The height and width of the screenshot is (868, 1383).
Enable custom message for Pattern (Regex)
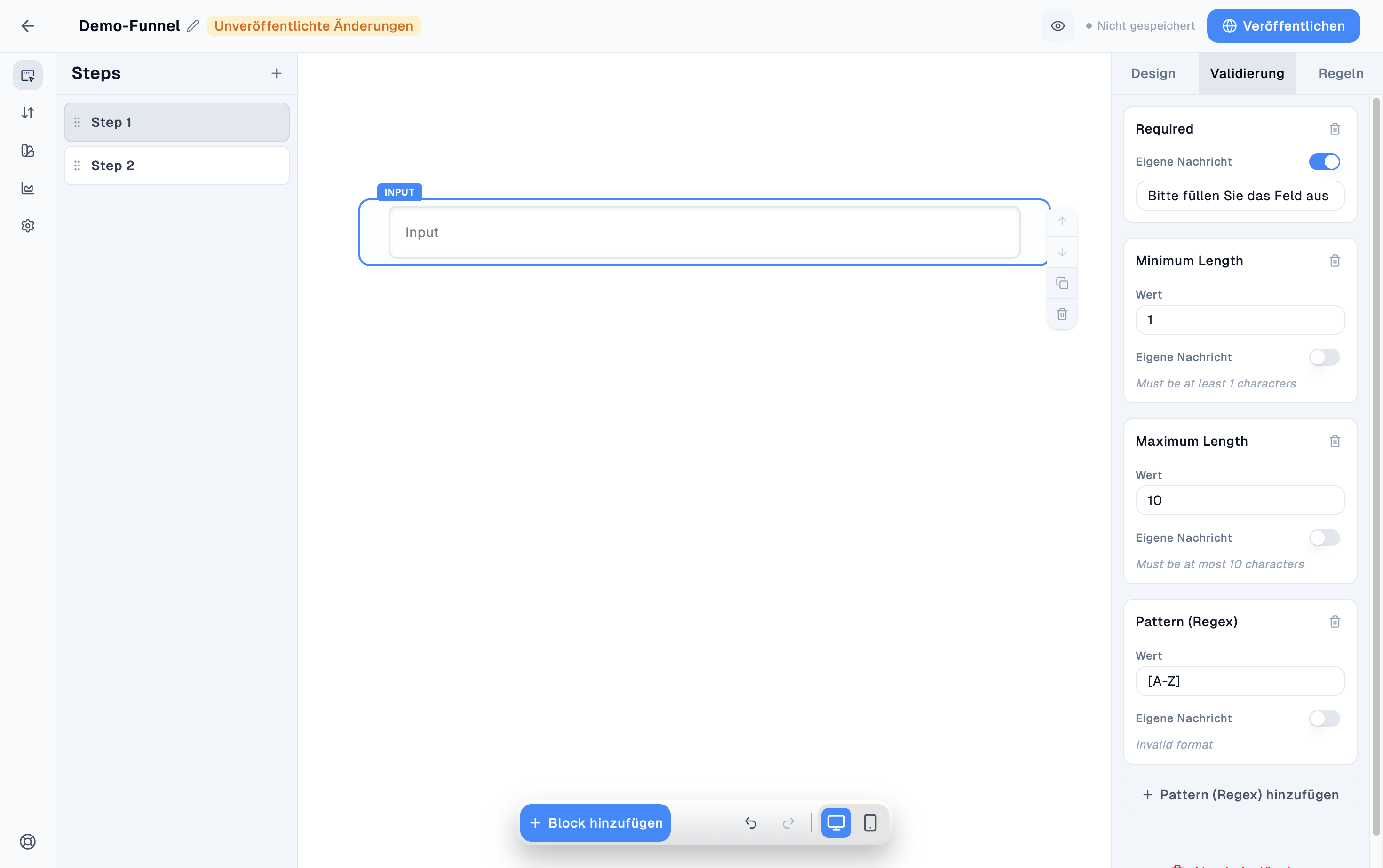click(1324, 718)
